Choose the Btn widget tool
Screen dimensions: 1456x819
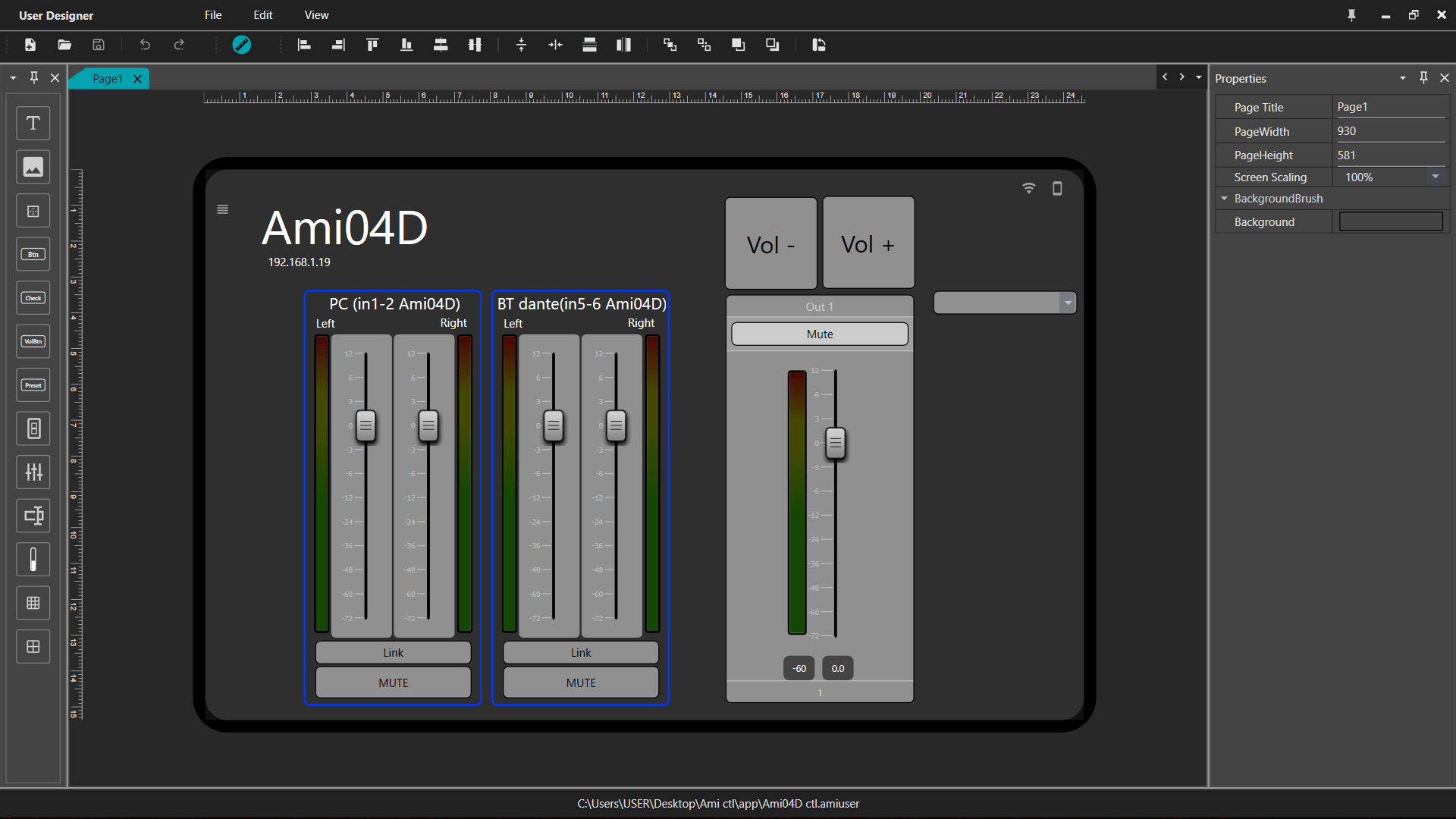coord(33,254)
